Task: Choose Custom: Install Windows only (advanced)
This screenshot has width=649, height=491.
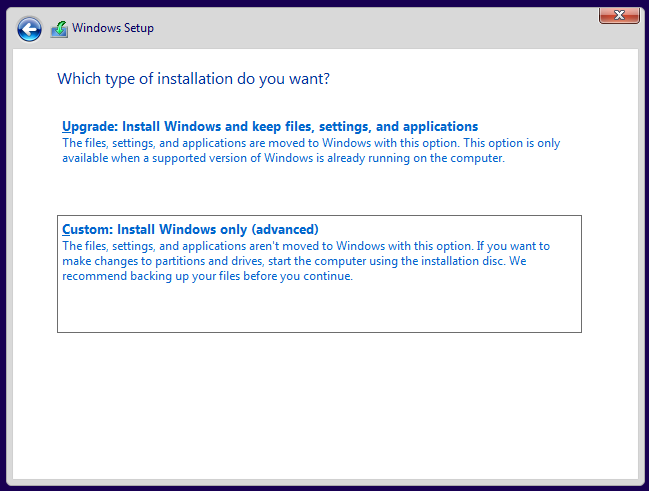Action: pyautogui.click(x=190, y=229)
